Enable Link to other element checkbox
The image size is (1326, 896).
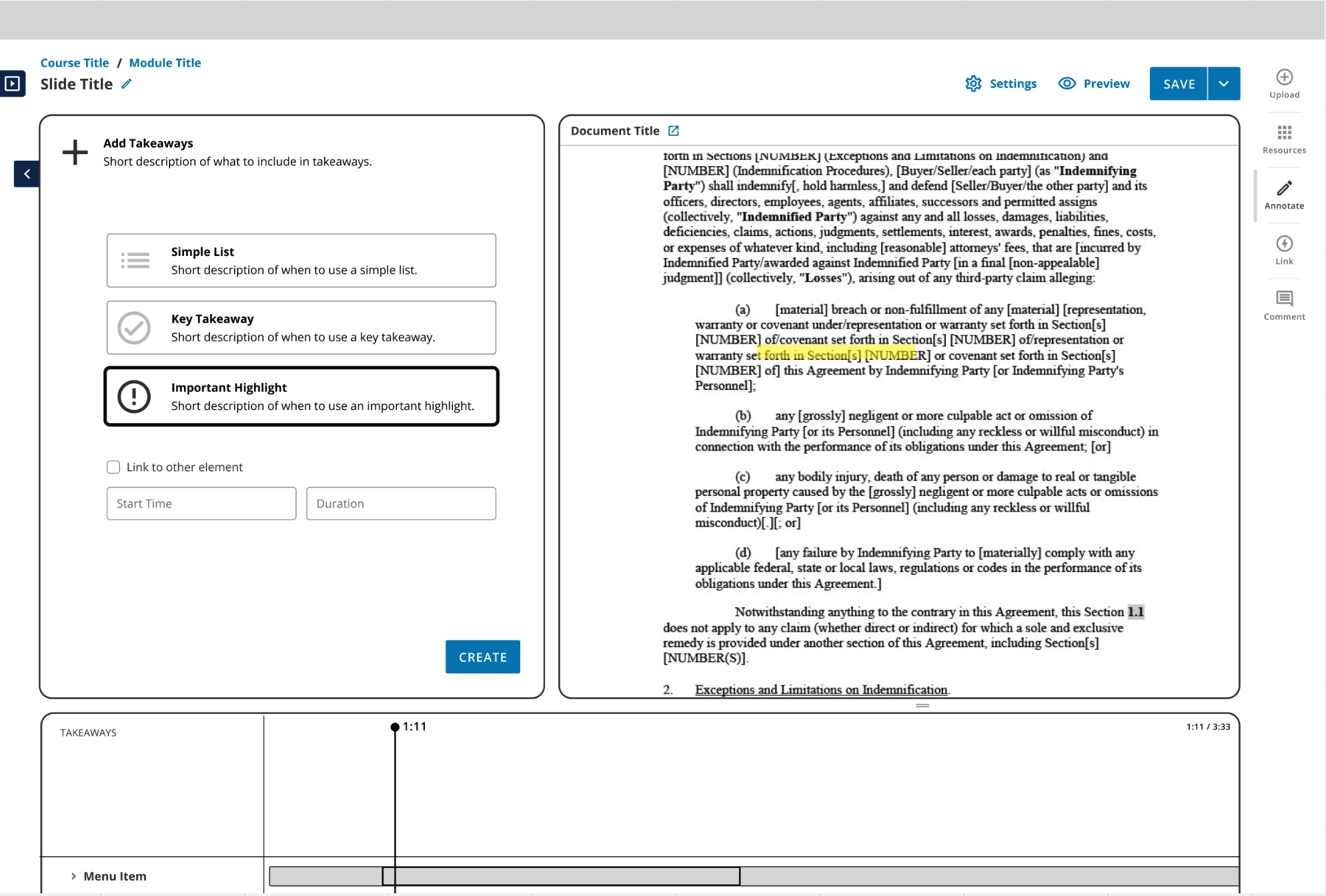[x=113, y=467]
